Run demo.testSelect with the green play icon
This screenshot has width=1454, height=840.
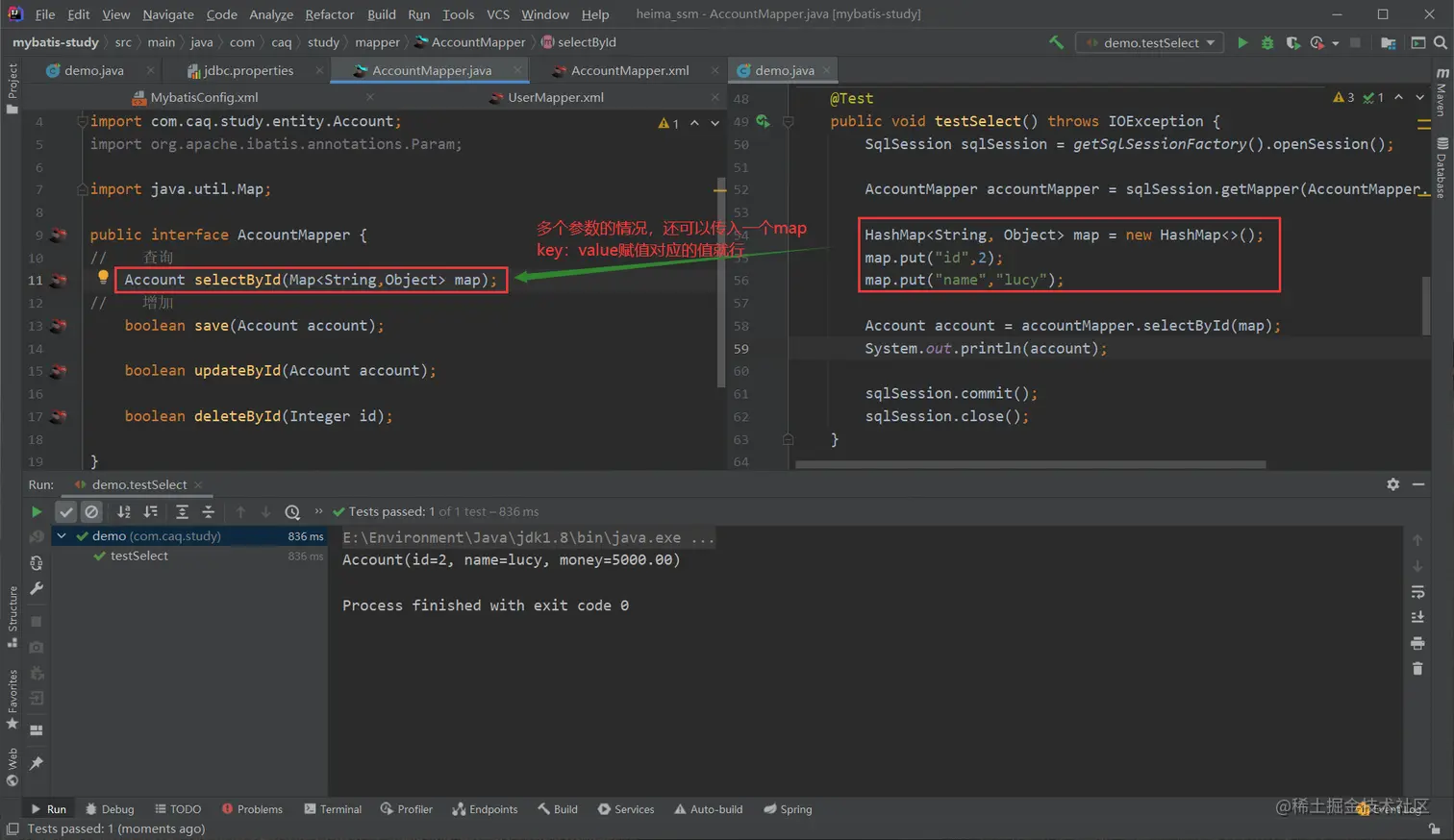coord(1242,42)
